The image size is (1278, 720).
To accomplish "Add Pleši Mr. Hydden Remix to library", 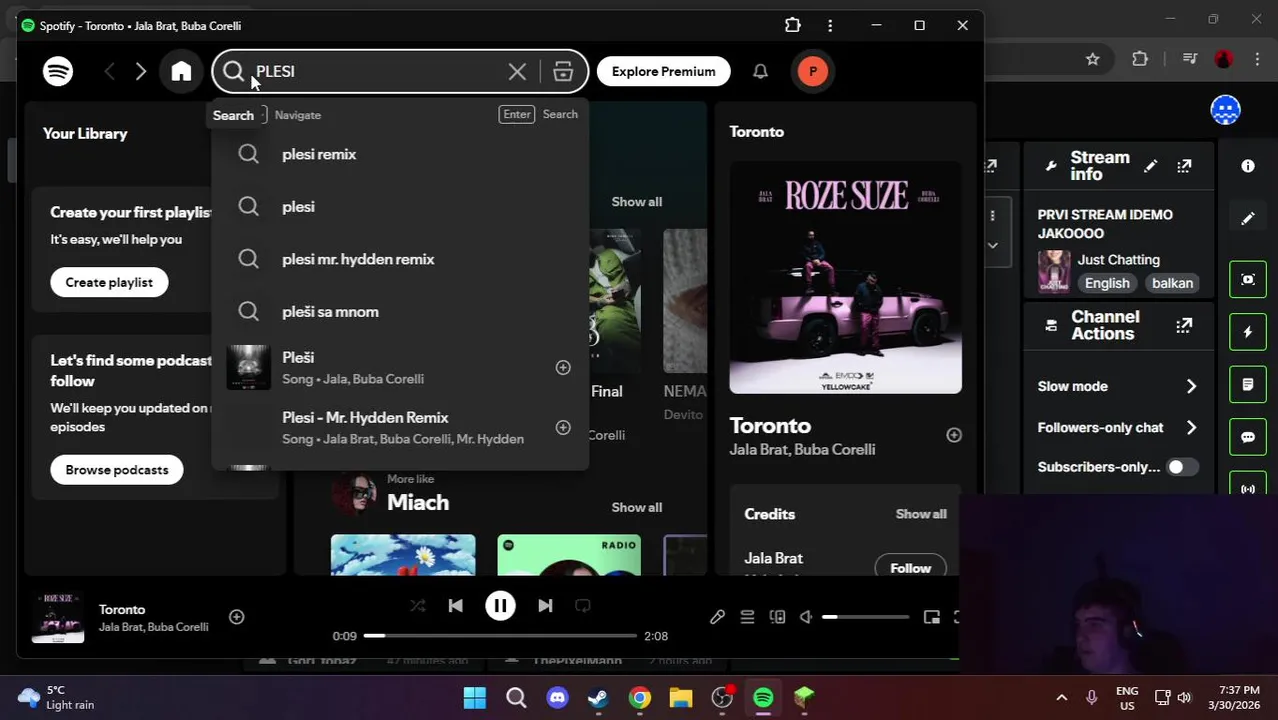I will point(563,427).
